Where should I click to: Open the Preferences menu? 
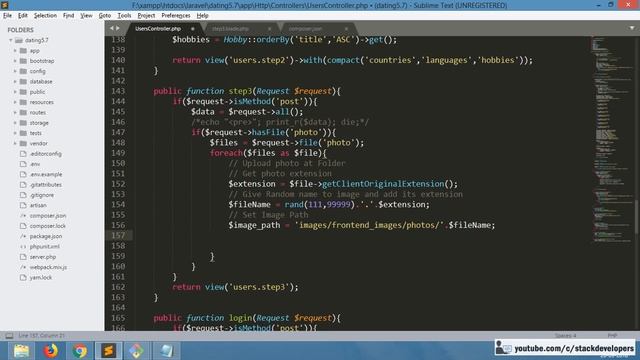176,16
